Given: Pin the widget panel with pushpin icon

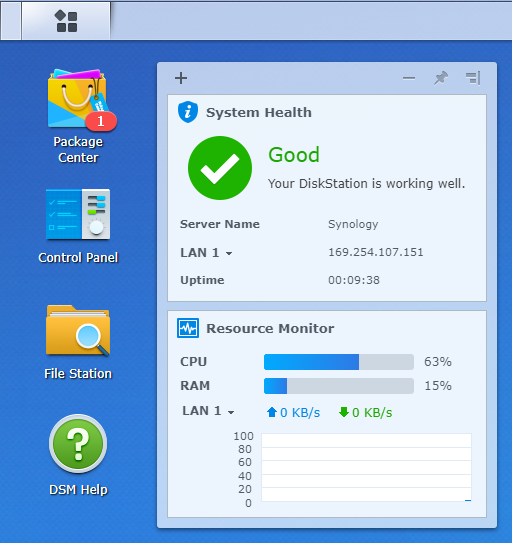Looking at the screenshot, I should (441, 78).
